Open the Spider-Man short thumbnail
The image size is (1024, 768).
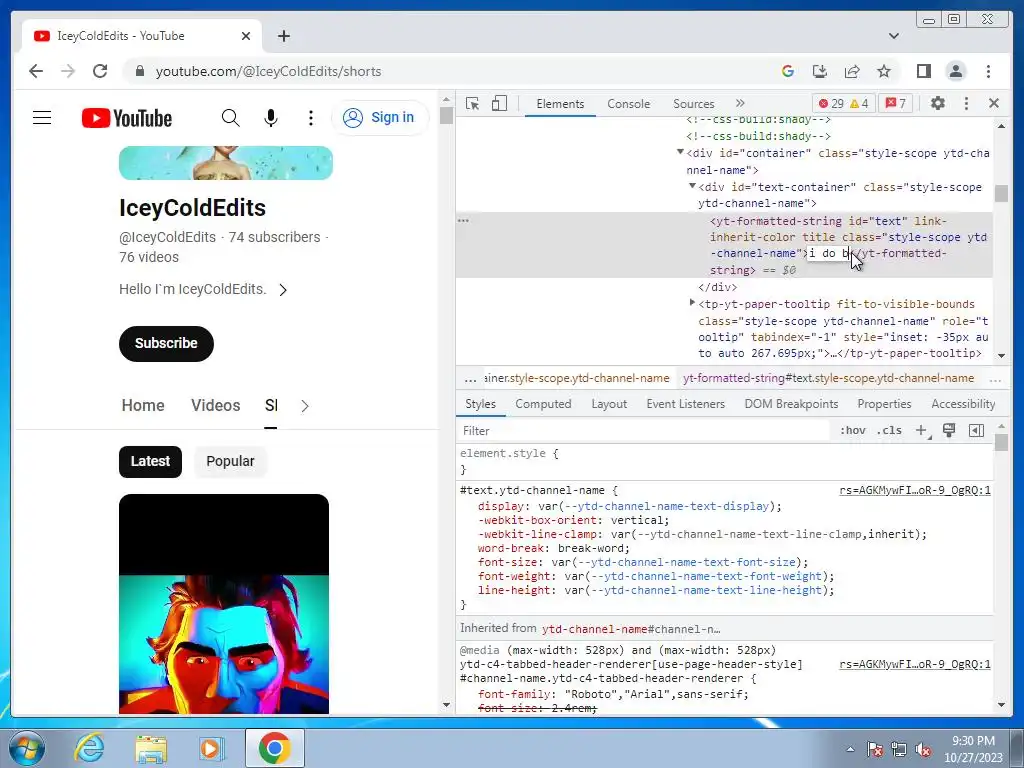tap(223, 604)
